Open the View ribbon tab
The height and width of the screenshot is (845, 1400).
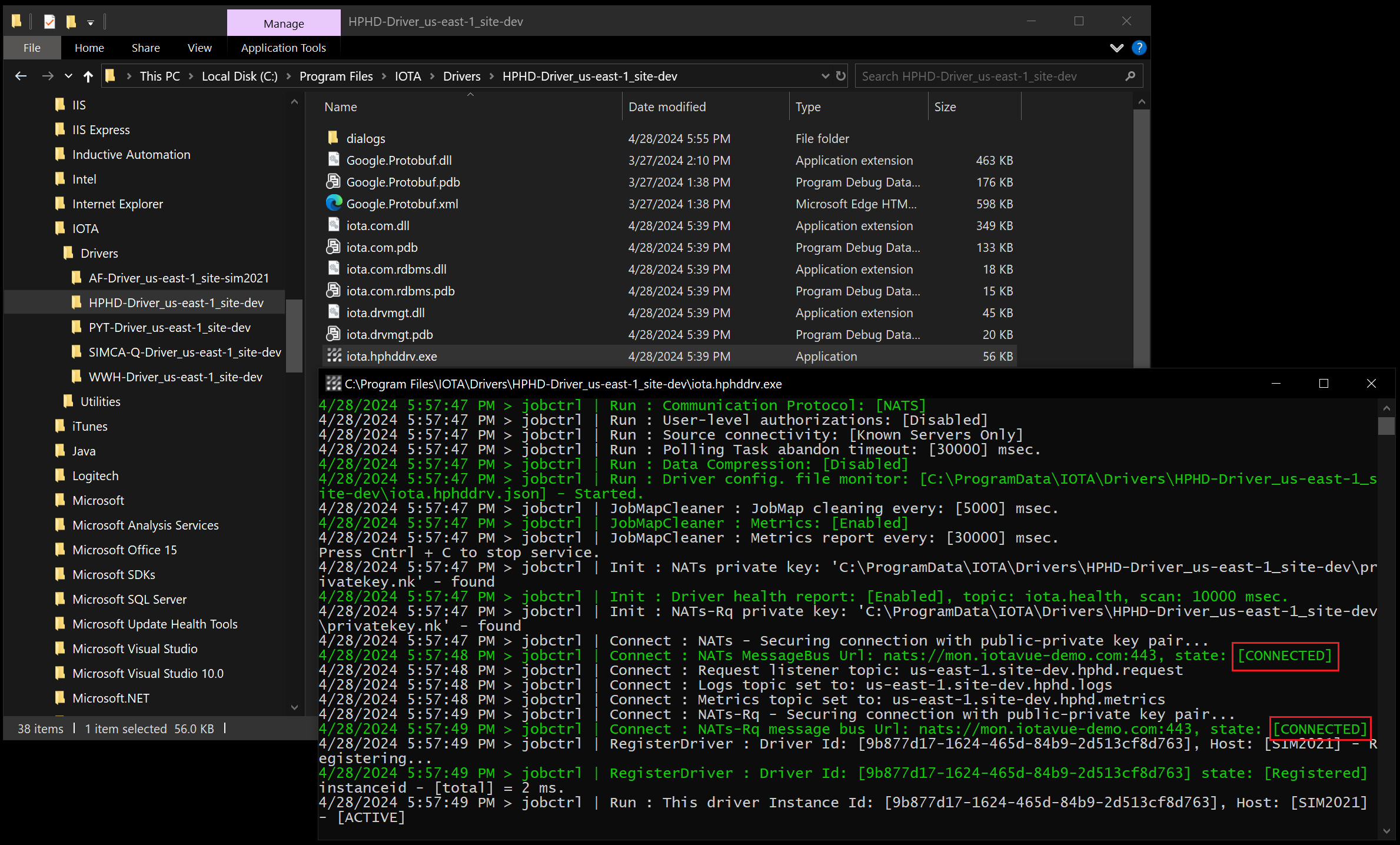coord(199,48)
